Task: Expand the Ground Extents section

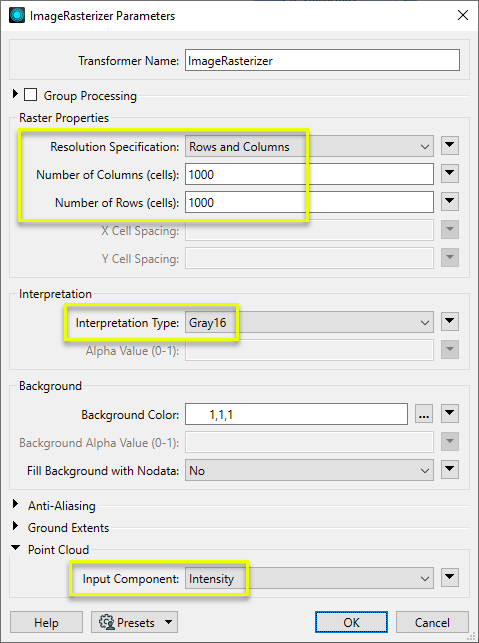Action: tap(16, 526)
